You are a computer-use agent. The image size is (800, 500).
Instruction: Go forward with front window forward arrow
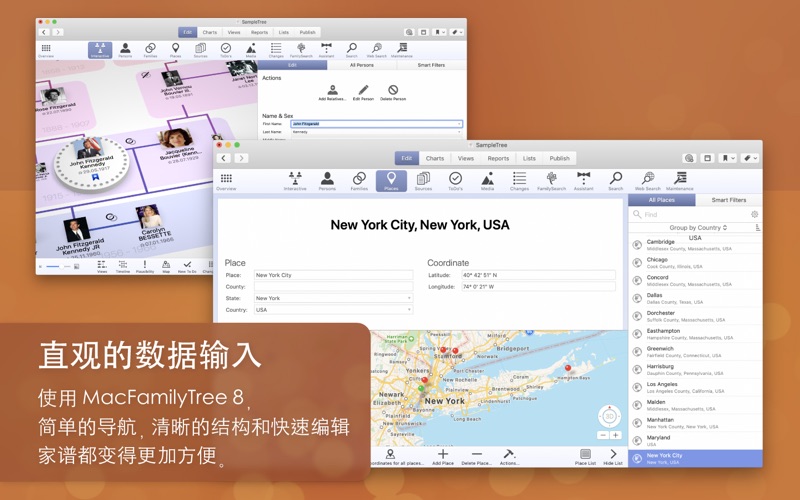241,158
